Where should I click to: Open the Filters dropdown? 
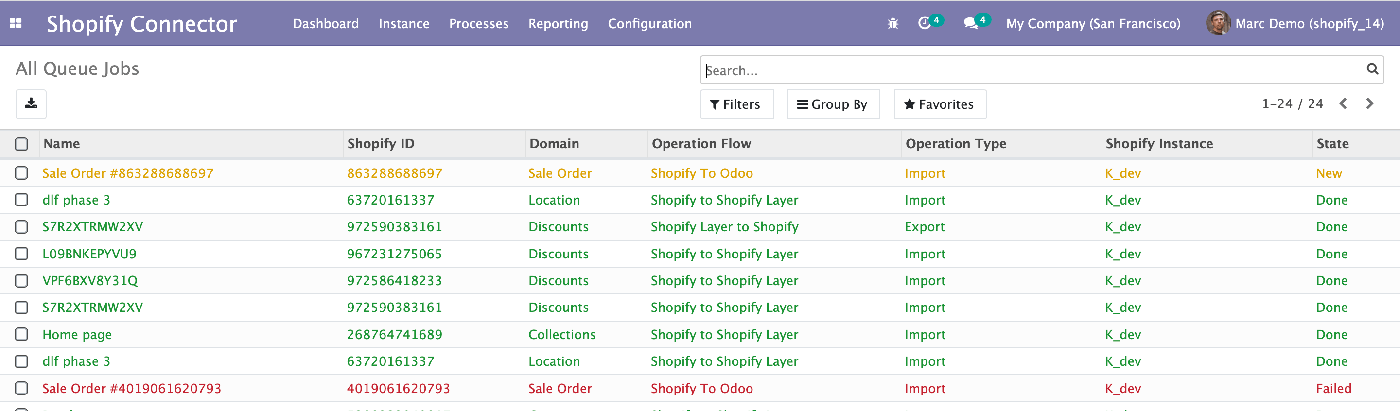pos(736,104)
